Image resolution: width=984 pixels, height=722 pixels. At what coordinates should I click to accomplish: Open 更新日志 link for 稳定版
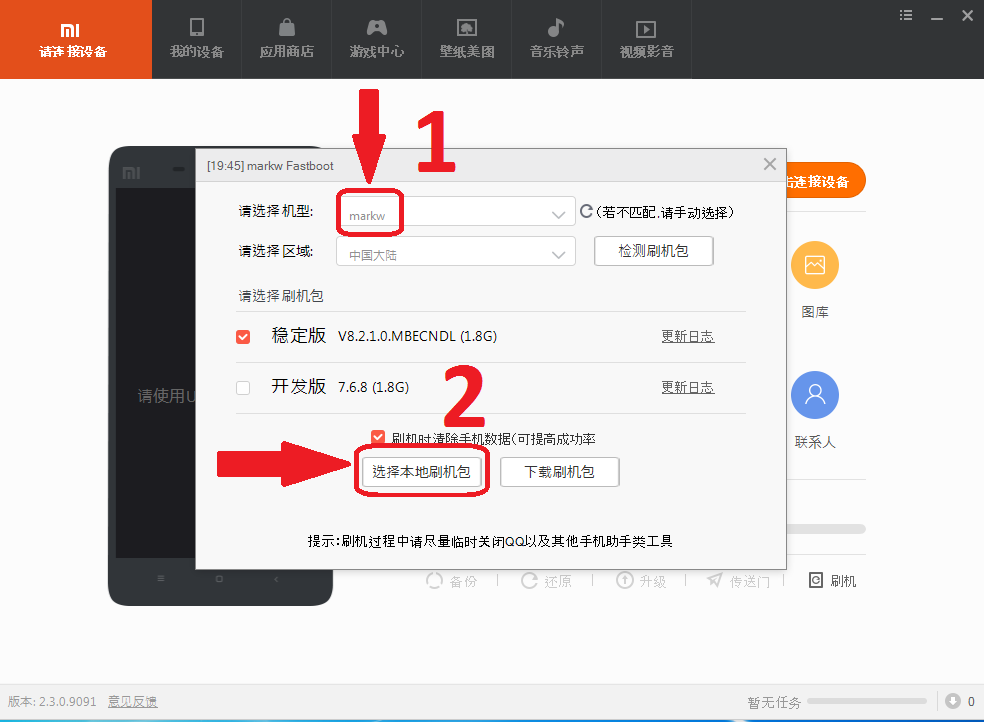pos(687,337)
